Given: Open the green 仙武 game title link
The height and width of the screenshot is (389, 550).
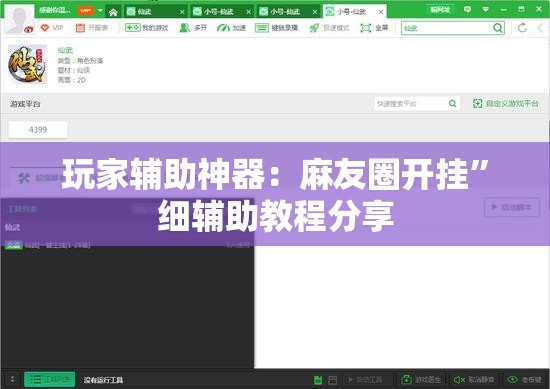Looking at the screenshot, I should [65, 50].
